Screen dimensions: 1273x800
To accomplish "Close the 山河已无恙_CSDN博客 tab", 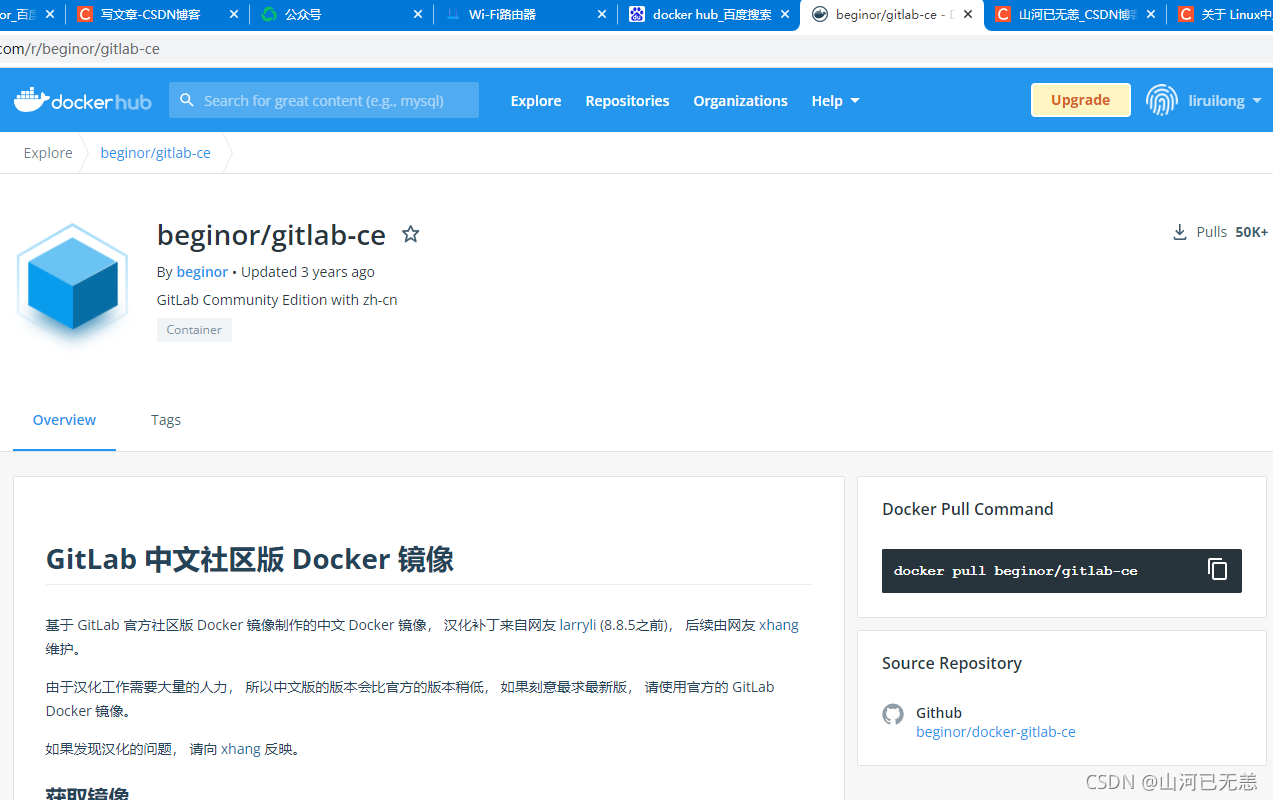I will (x=1151, y=14).
